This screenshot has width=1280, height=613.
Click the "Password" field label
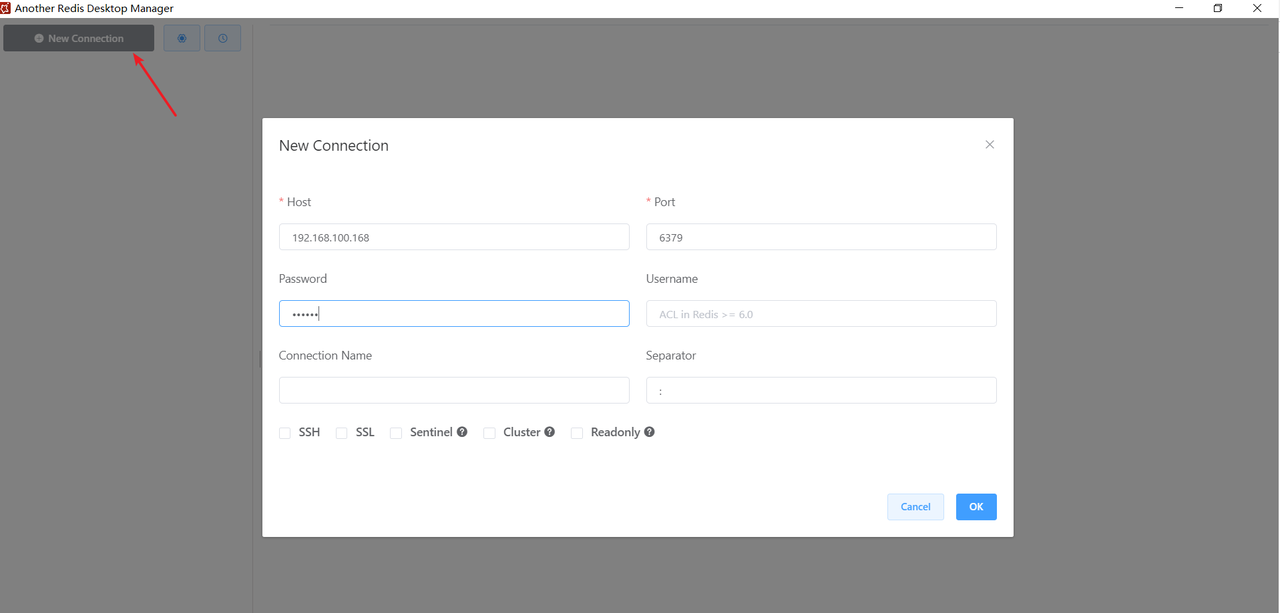click(x=303, y=279)
